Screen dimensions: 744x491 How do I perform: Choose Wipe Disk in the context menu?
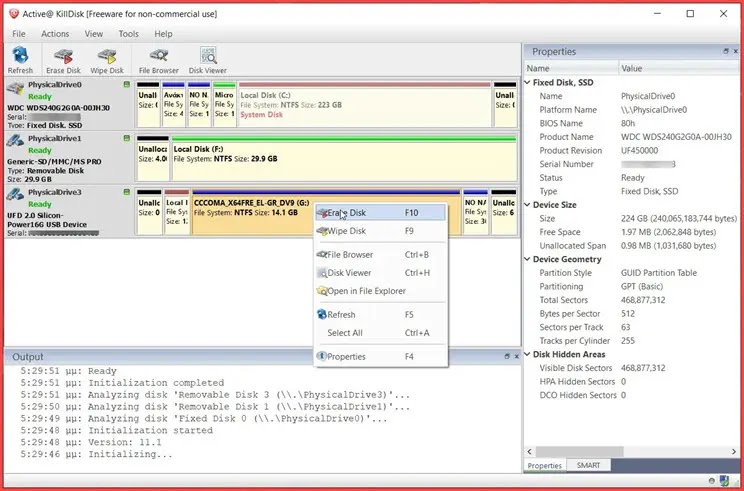(x=381, y=231)
